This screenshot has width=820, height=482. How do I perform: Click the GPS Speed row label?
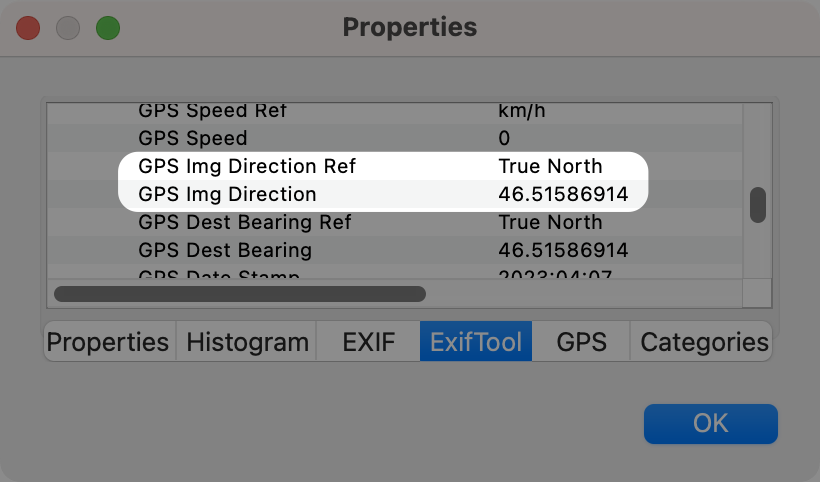193,138
